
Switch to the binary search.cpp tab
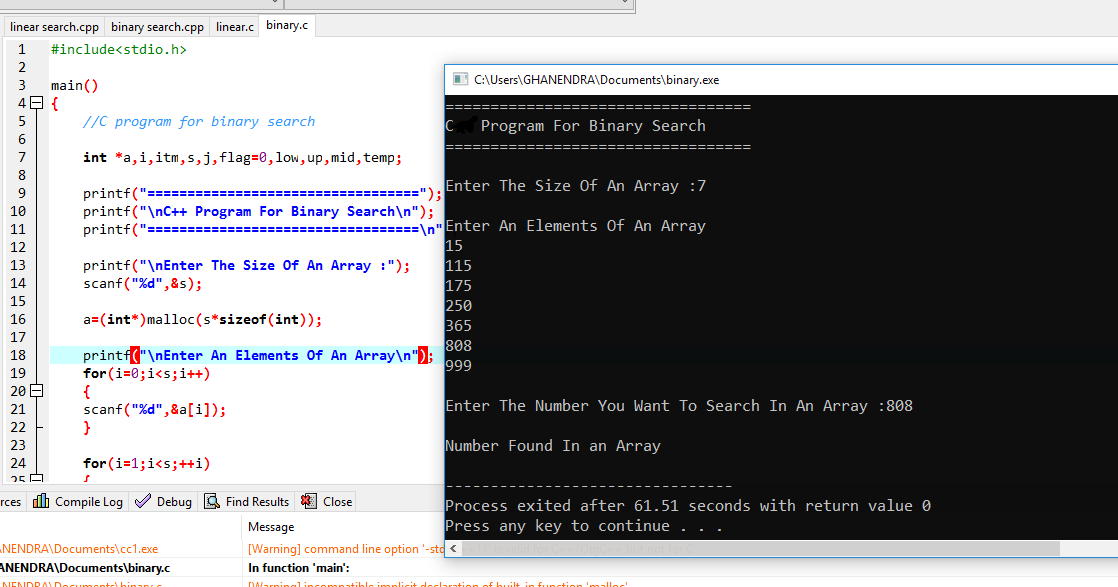(x=157, y=26)
